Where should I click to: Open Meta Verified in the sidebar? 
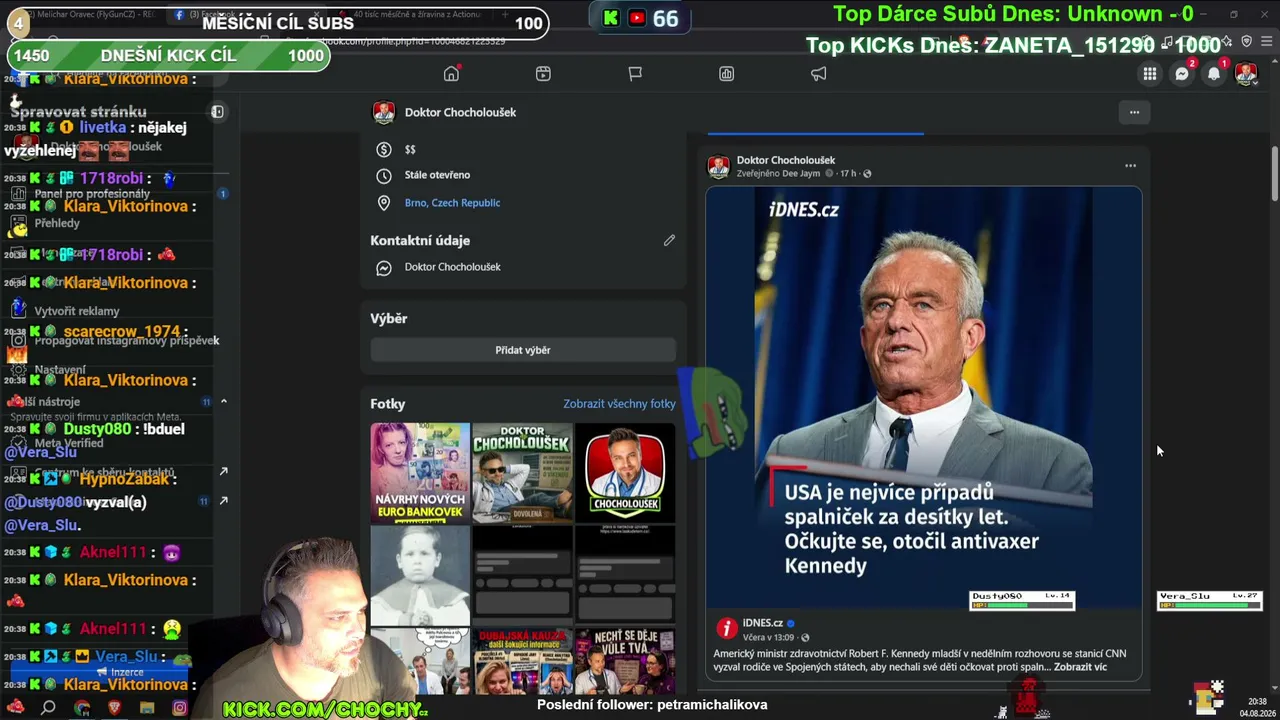coord(69,443)
